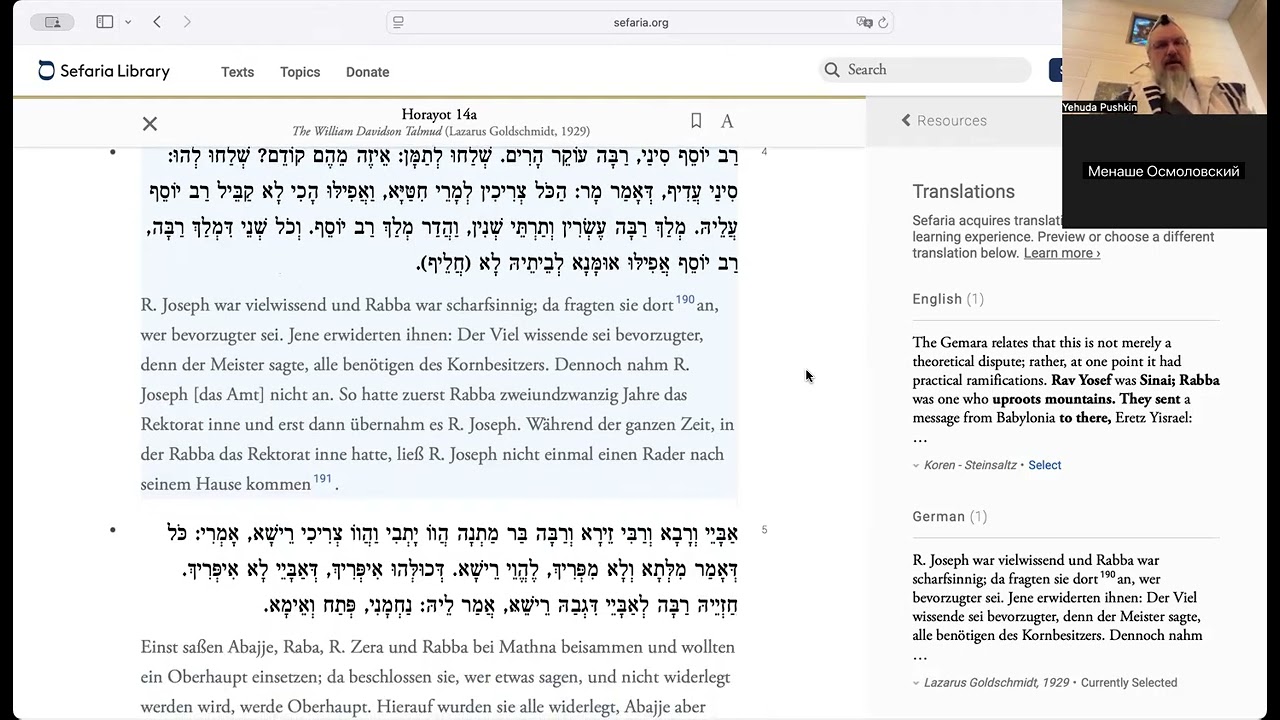
Task: Select the Менаше Осмоловский participant tile
Action: [1164, 172]
